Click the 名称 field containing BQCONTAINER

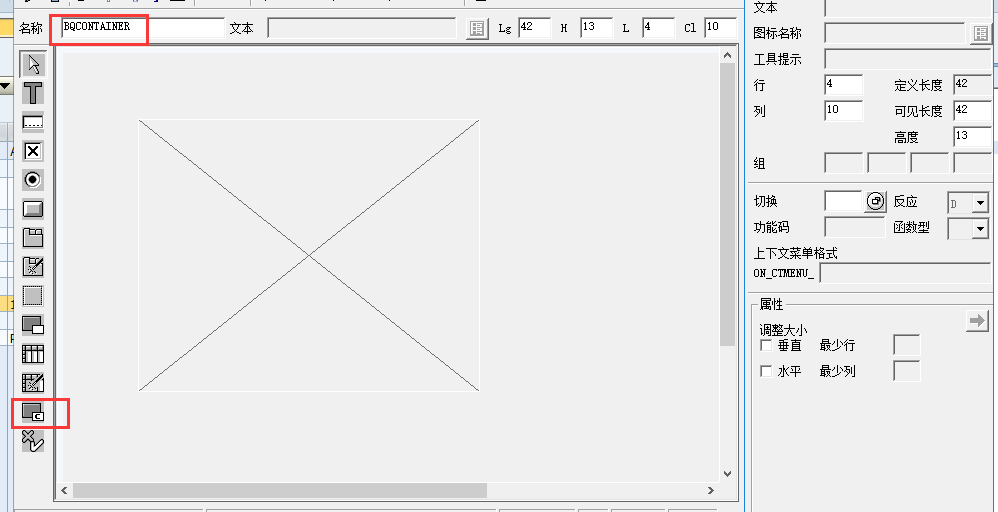pos(140,27)
